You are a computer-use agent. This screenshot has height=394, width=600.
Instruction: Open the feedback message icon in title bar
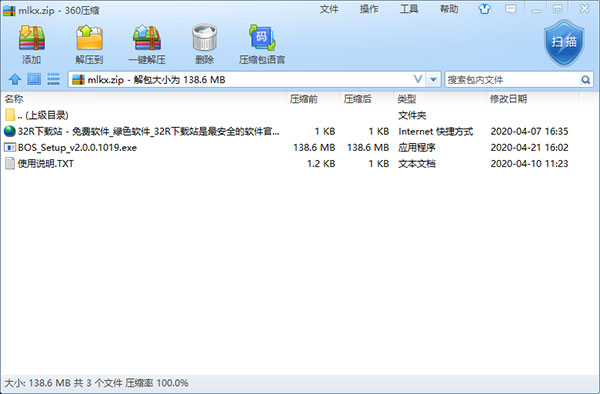(510, 9)
